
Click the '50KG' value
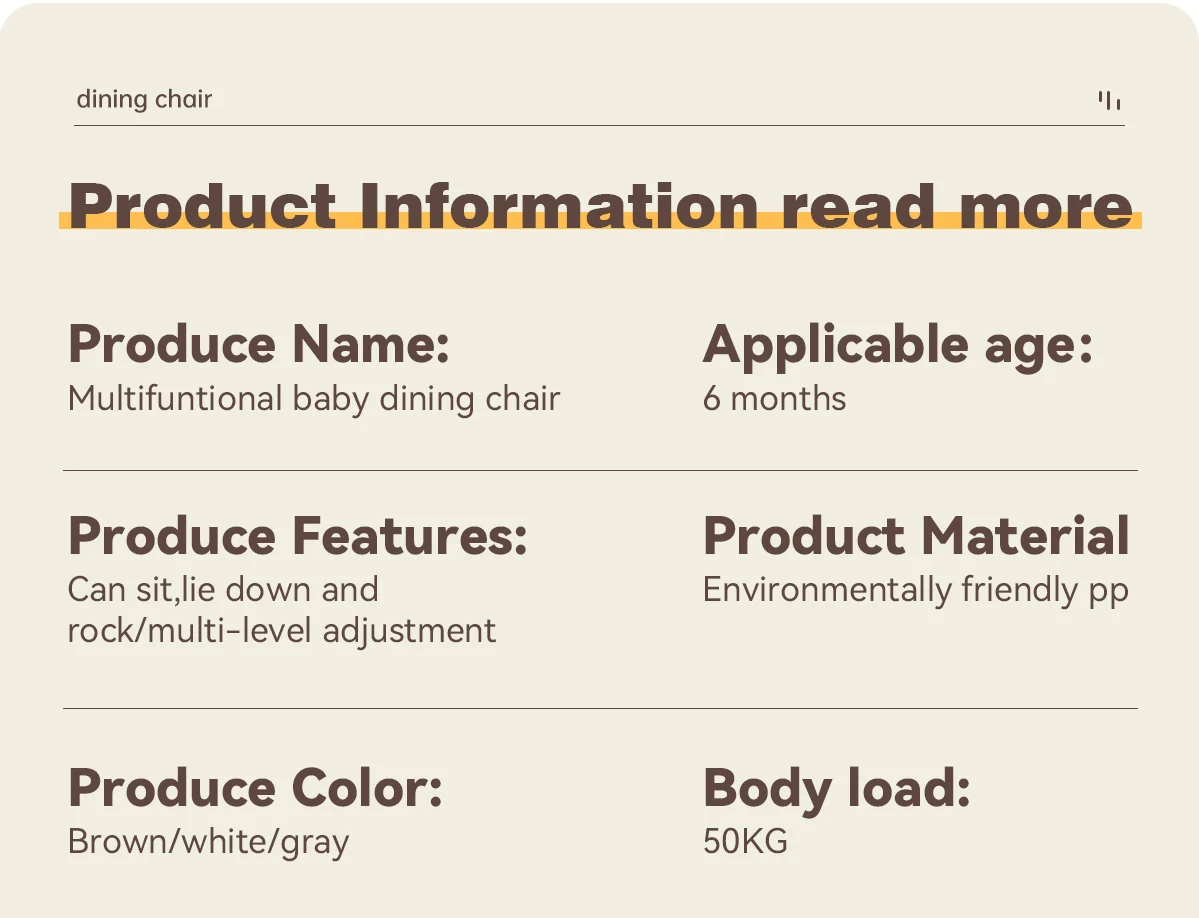746,842
